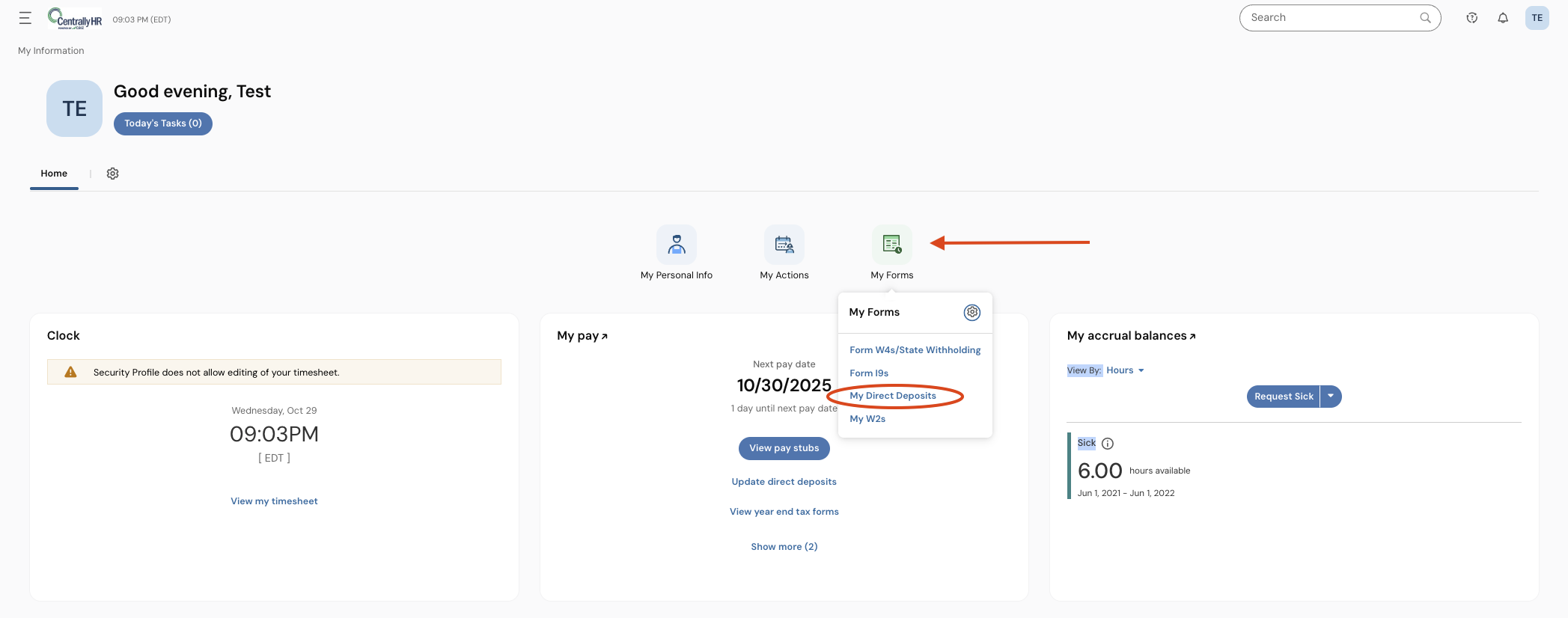The image size is (1568, 618).
Task: Click the My Personal Info icon
Action: (677, 245)
